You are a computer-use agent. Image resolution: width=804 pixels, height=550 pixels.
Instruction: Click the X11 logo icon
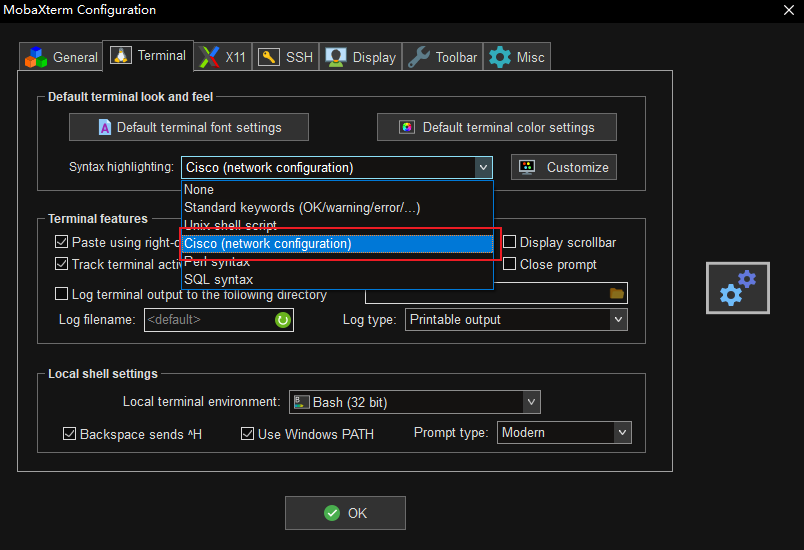[x=209, y=57]
